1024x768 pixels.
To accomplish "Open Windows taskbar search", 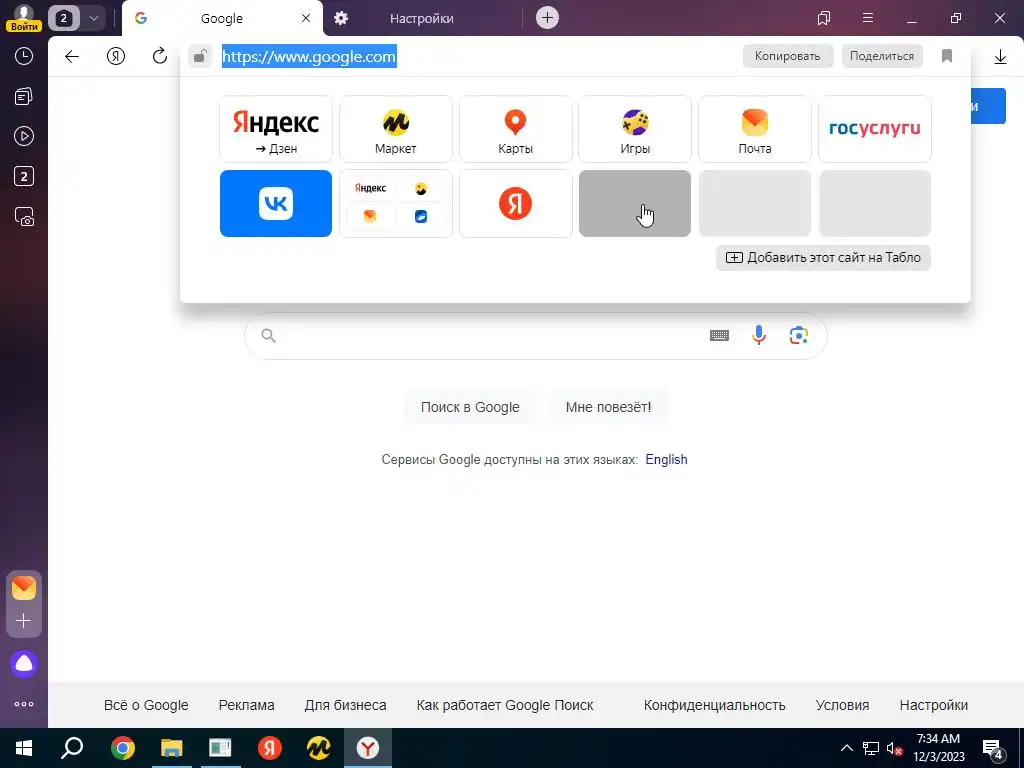I will coord(72,748).
